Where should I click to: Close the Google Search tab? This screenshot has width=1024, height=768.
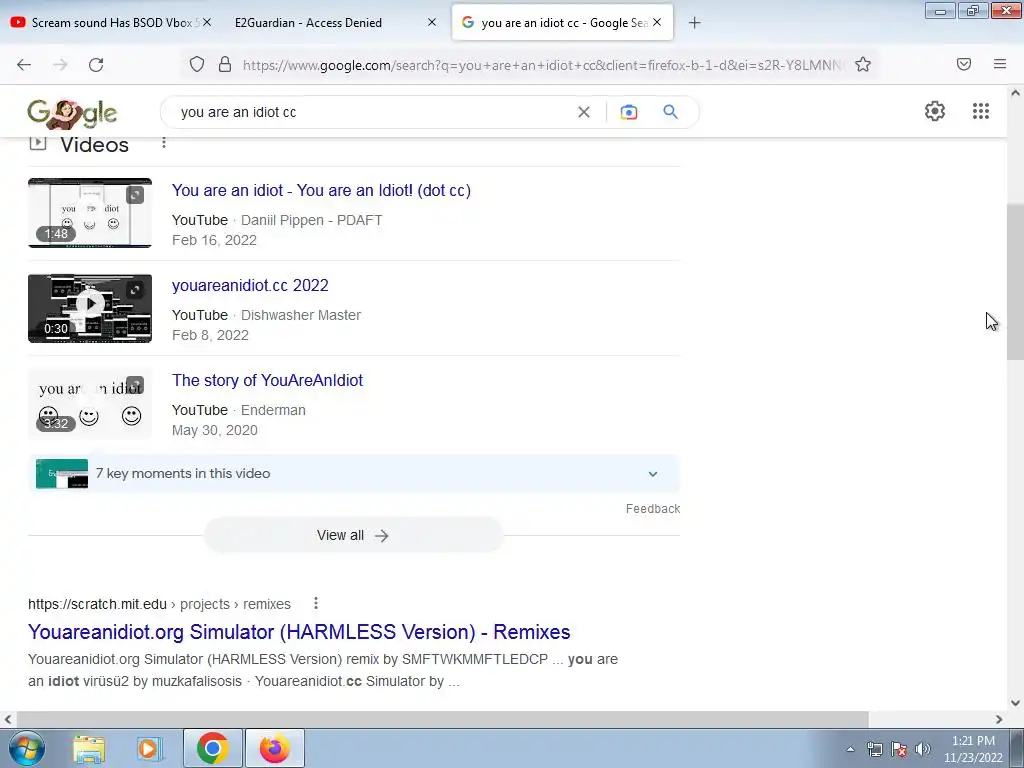[x=657, y=22]
